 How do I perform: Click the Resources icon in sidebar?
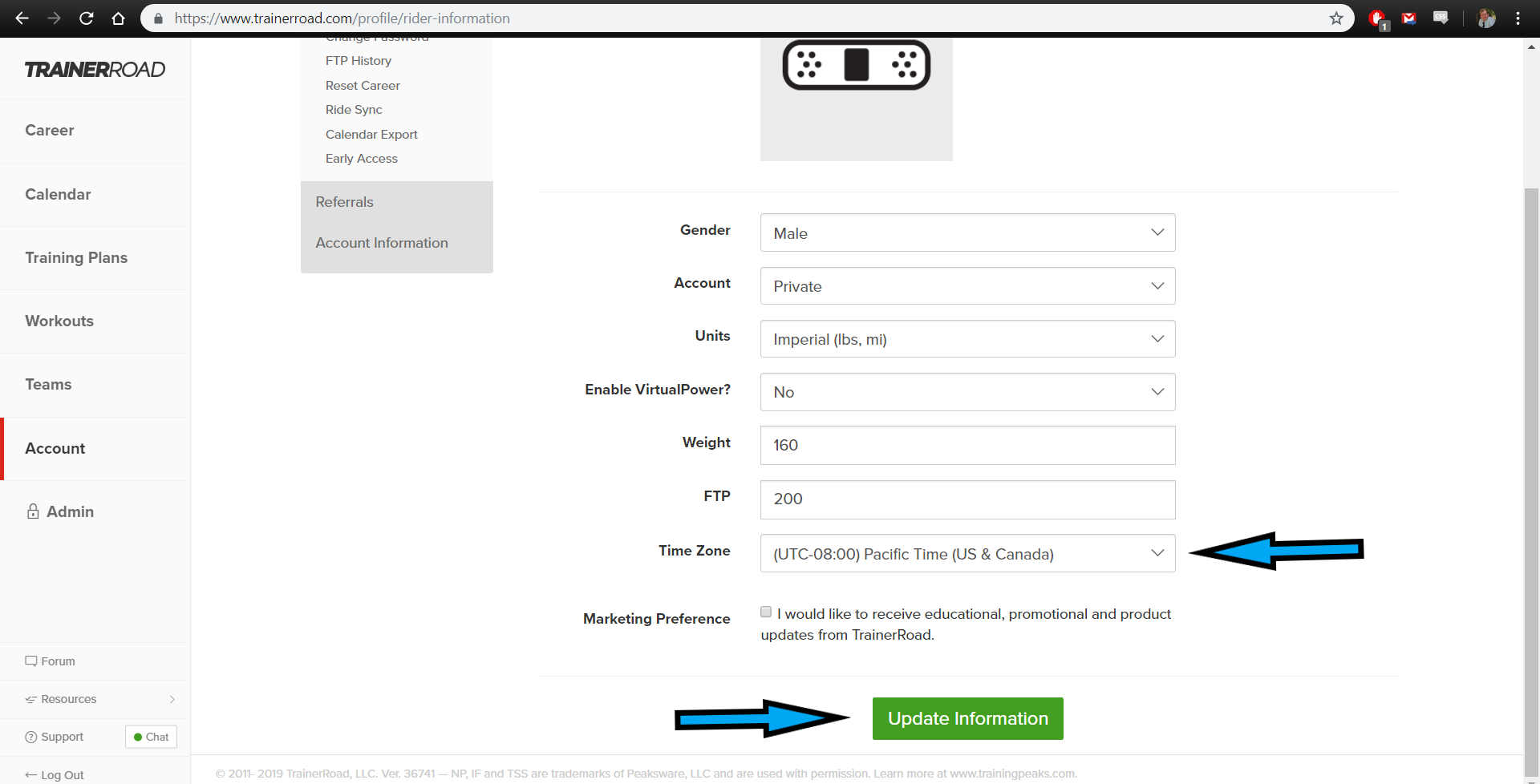coord(31,699)
